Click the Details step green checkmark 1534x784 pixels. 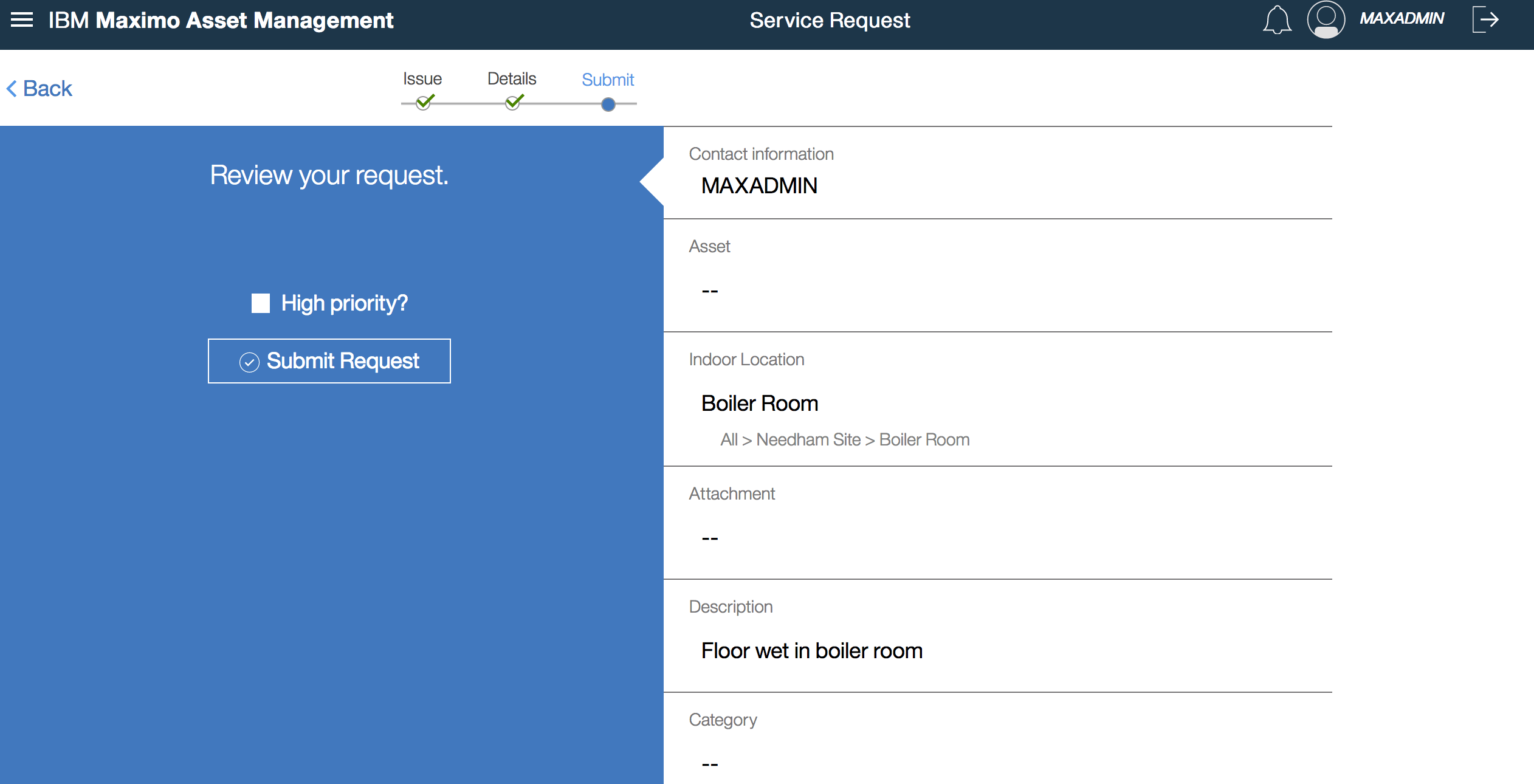[x=514, y=101]
